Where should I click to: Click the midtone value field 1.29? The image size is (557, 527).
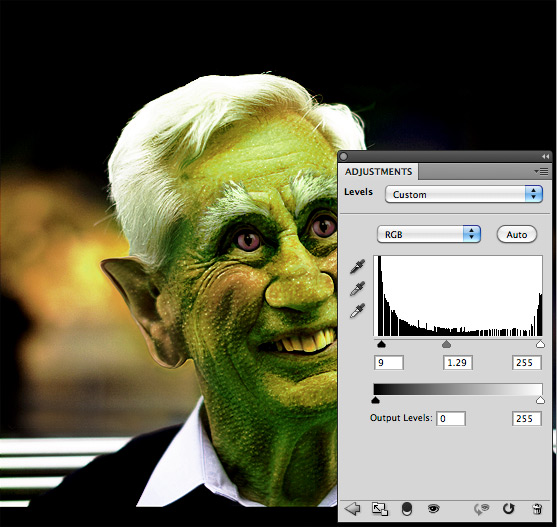pos(458,363)
